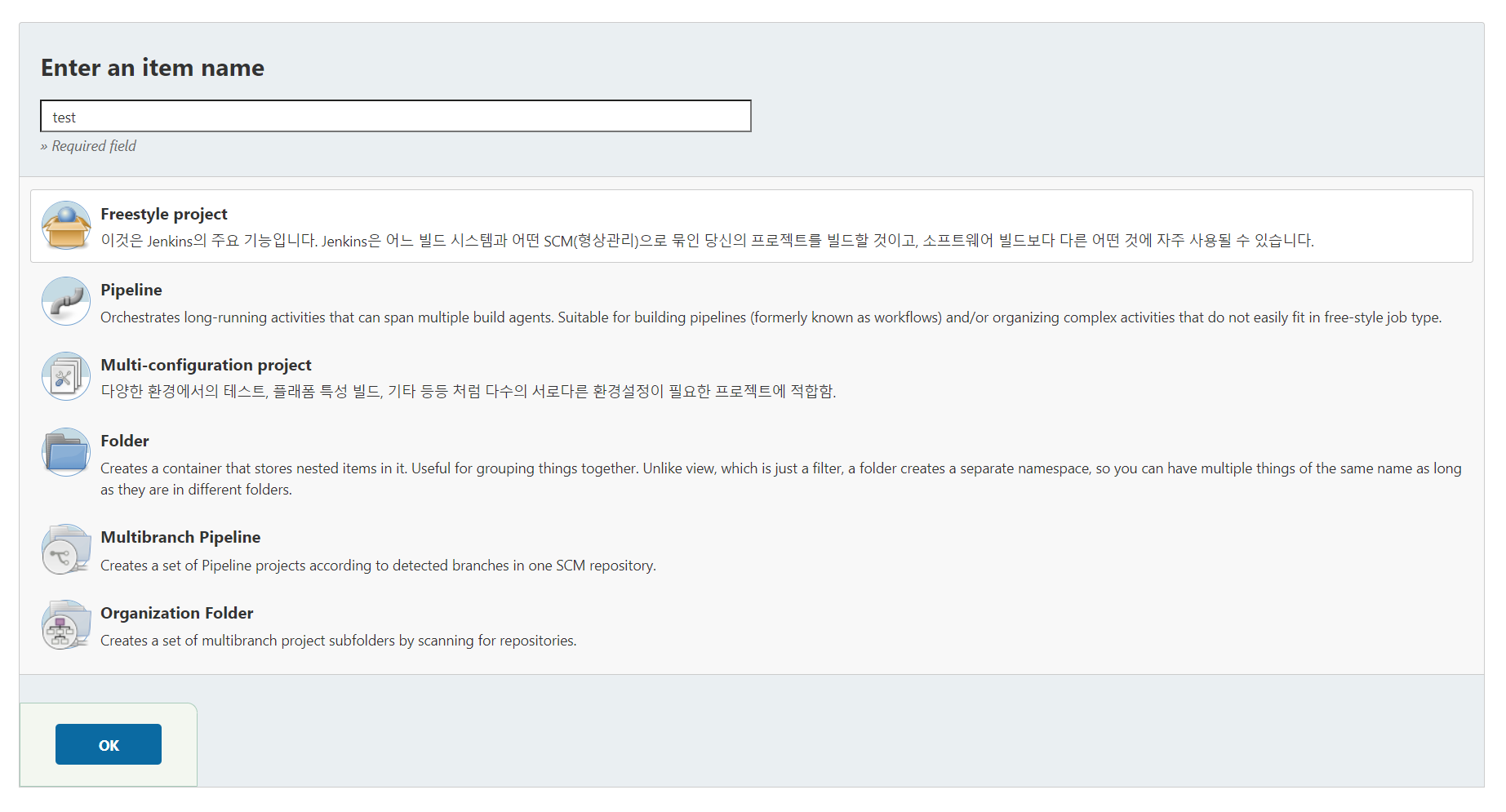Click the Multi-configuration project icon
Viewport: 1506px width, 812px height.
[x=66, y=376]
